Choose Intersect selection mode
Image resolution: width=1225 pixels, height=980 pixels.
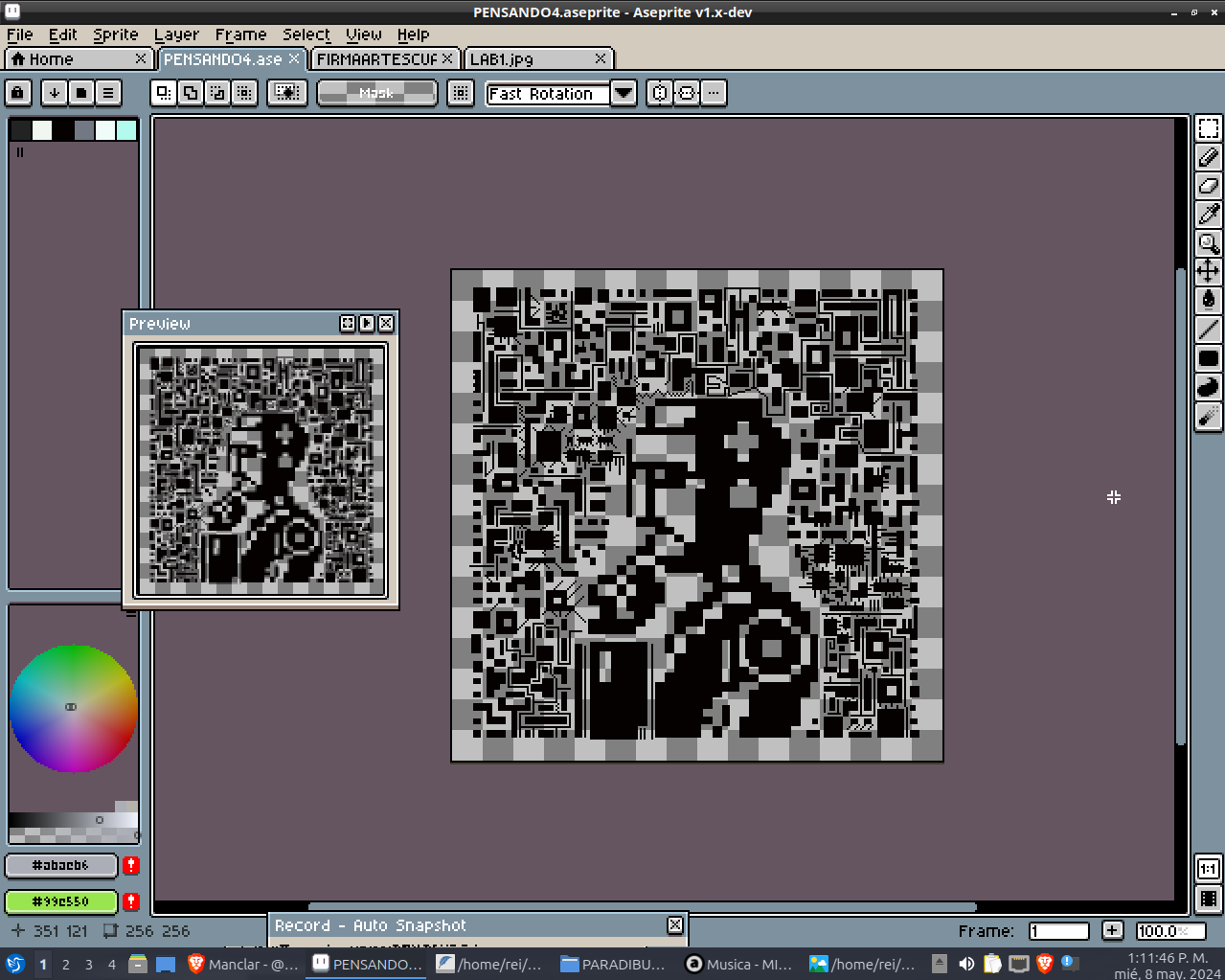[x=244, y=93]
